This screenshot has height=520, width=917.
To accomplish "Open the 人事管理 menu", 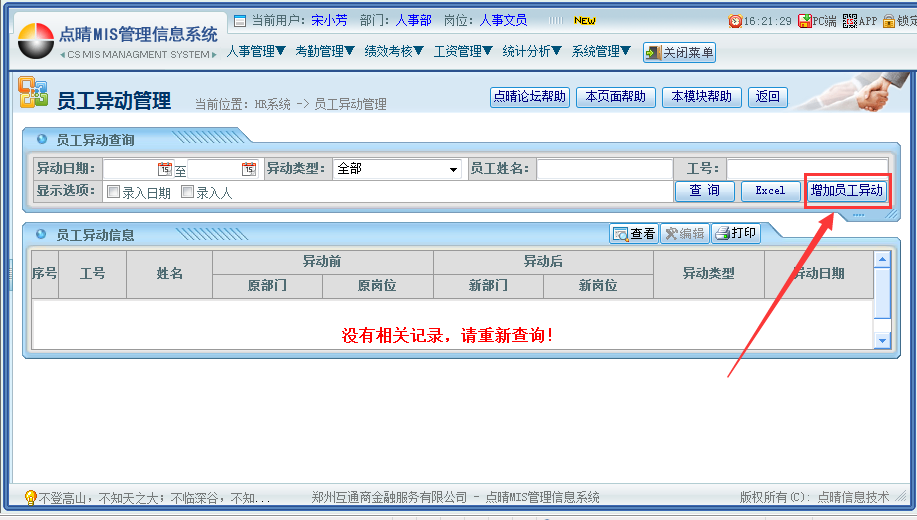I will tap(256, 51).
